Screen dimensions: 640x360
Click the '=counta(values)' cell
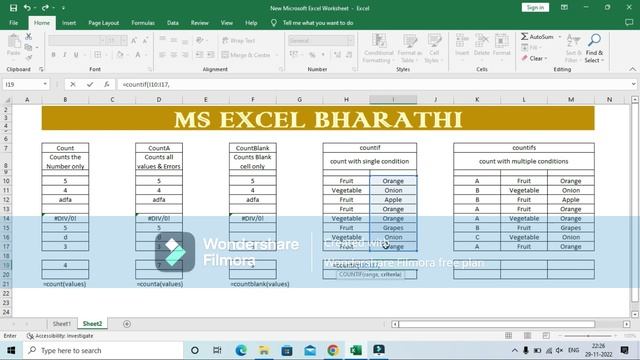coord(160,284)
